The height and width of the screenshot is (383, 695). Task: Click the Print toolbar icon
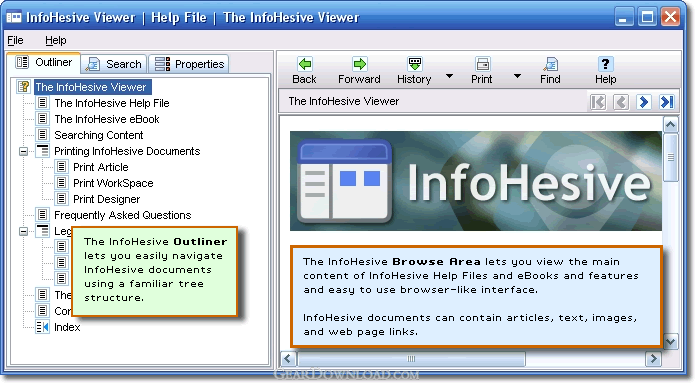tap(482, 64)
